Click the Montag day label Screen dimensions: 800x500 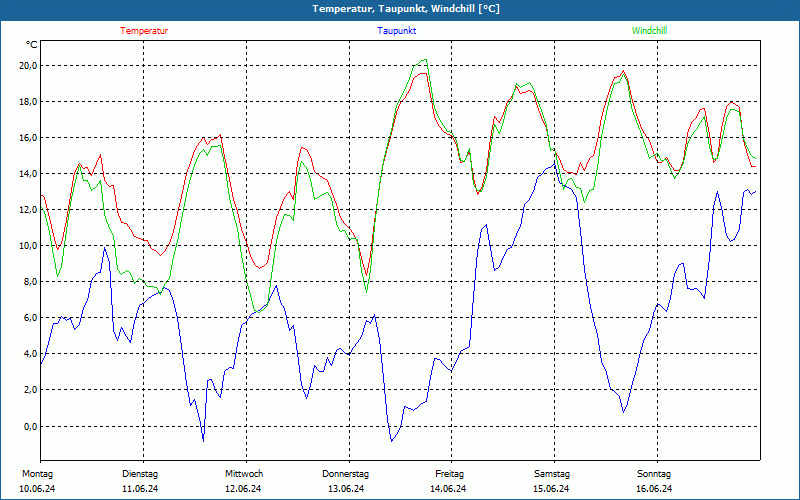pos(37,474)
